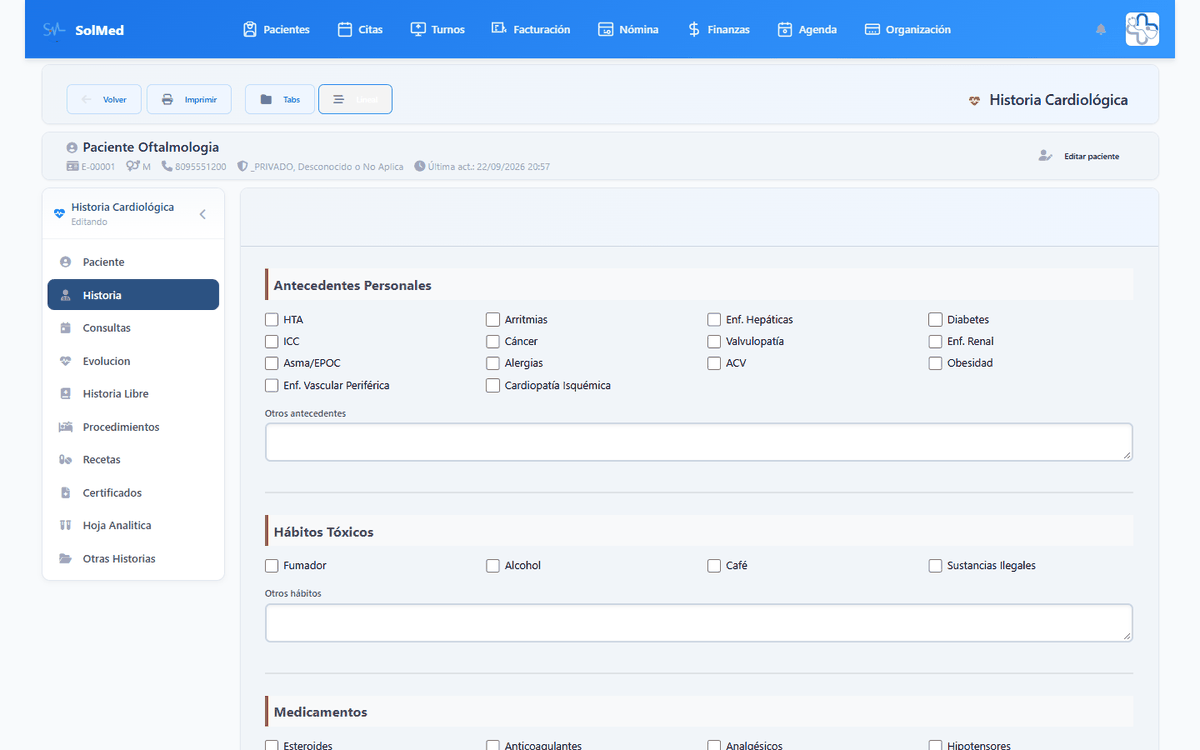Open the Historia Libre sidebar section
The height and width of the screenshot is (750, 1200).
(x=133, y=394)
